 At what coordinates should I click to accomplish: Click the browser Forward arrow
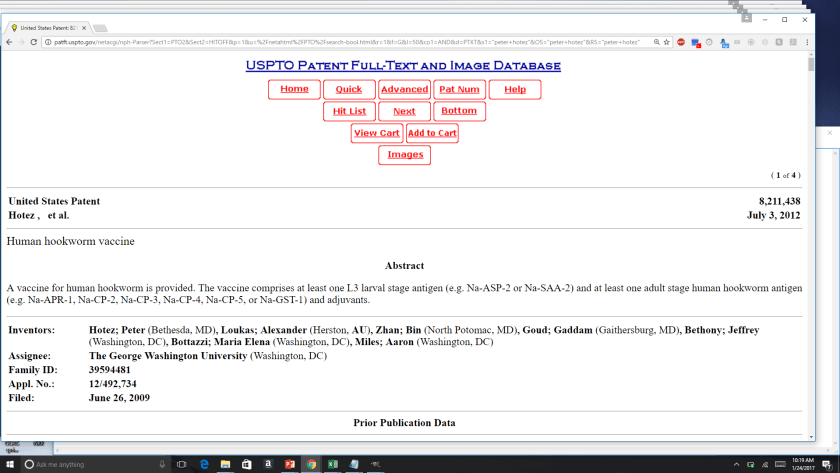[21, 42]
